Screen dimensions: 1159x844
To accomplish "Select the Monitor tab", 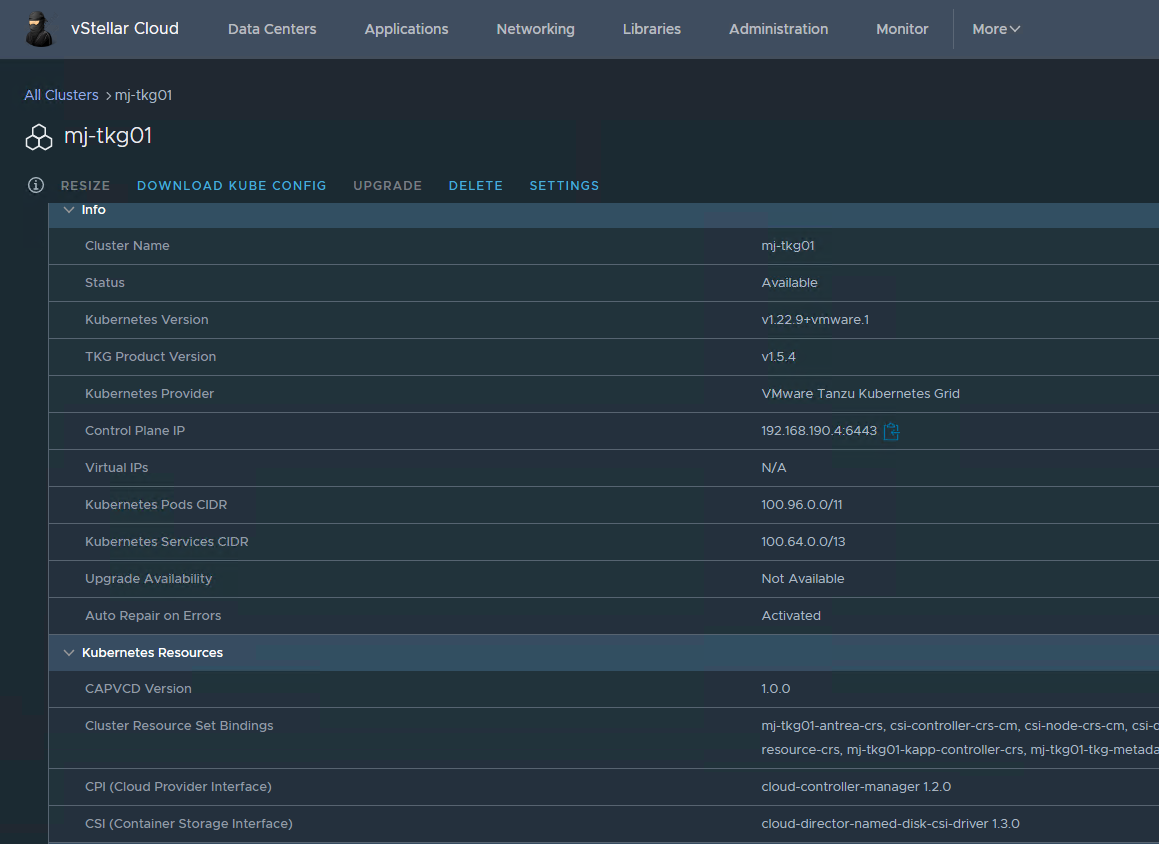I will click(902, 29).
